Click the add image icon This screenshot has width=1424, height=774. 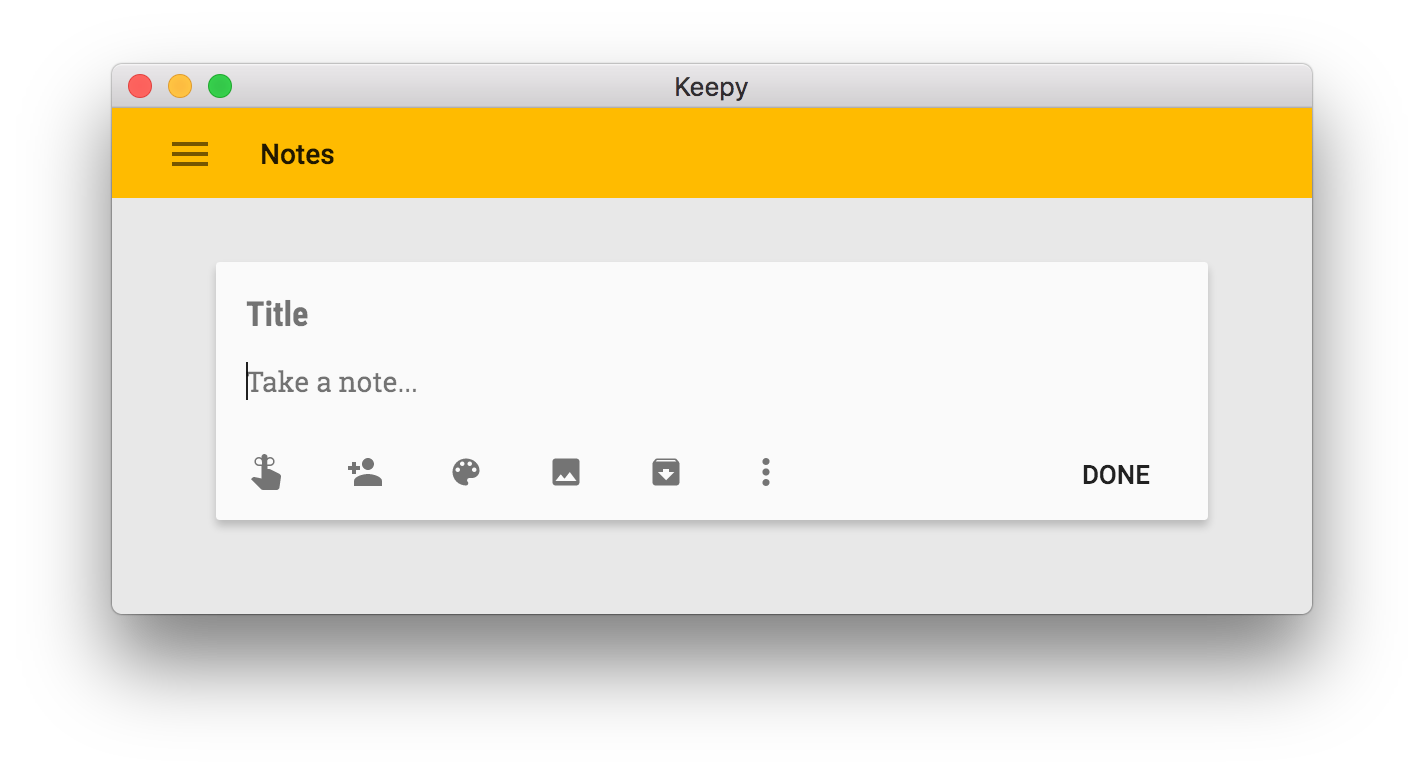pos(566,472)
